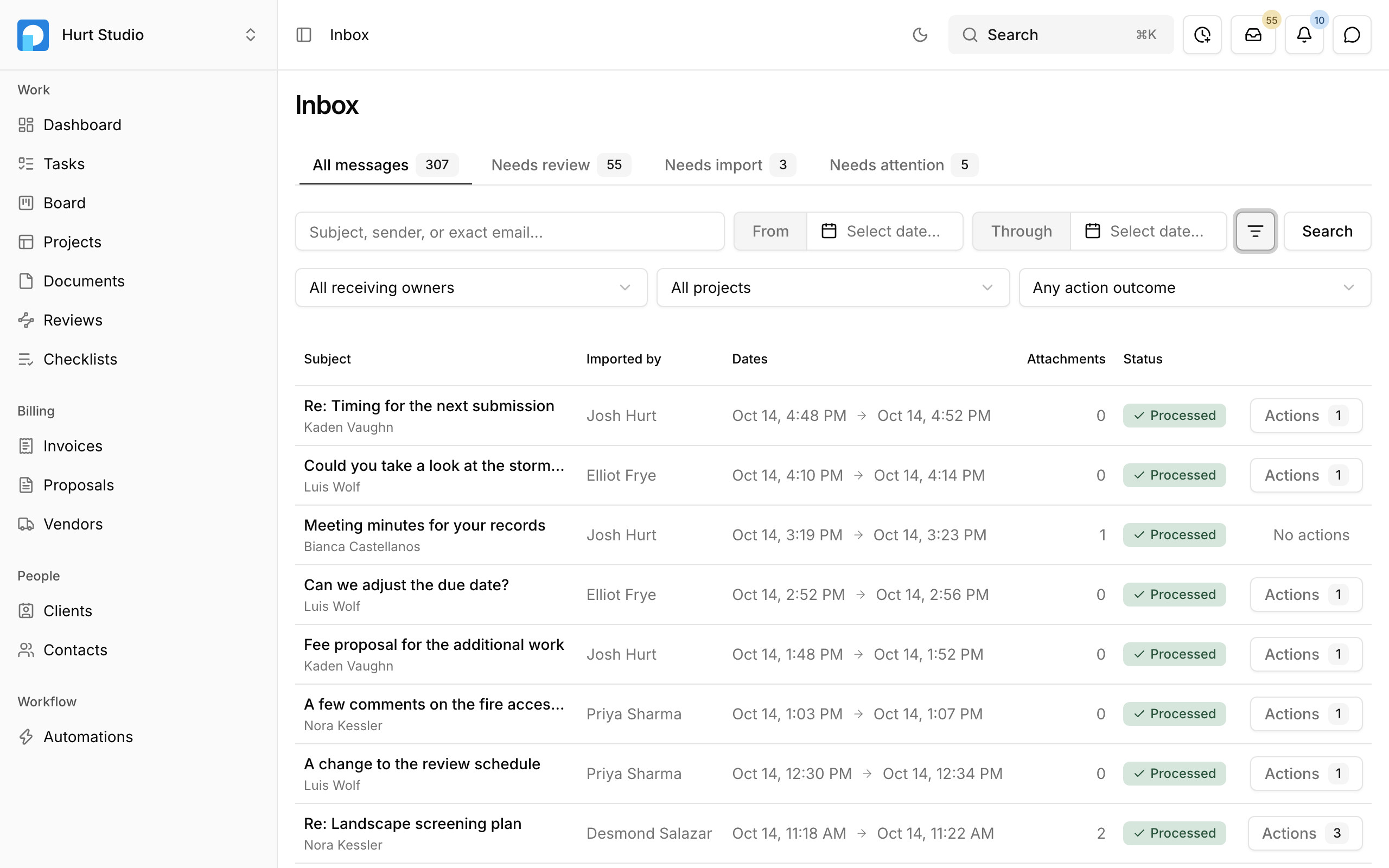The height and width of the screenshot is (868, 1389).
Task: Toggle the advanced filters icon button
Action: click(1256, 231)
